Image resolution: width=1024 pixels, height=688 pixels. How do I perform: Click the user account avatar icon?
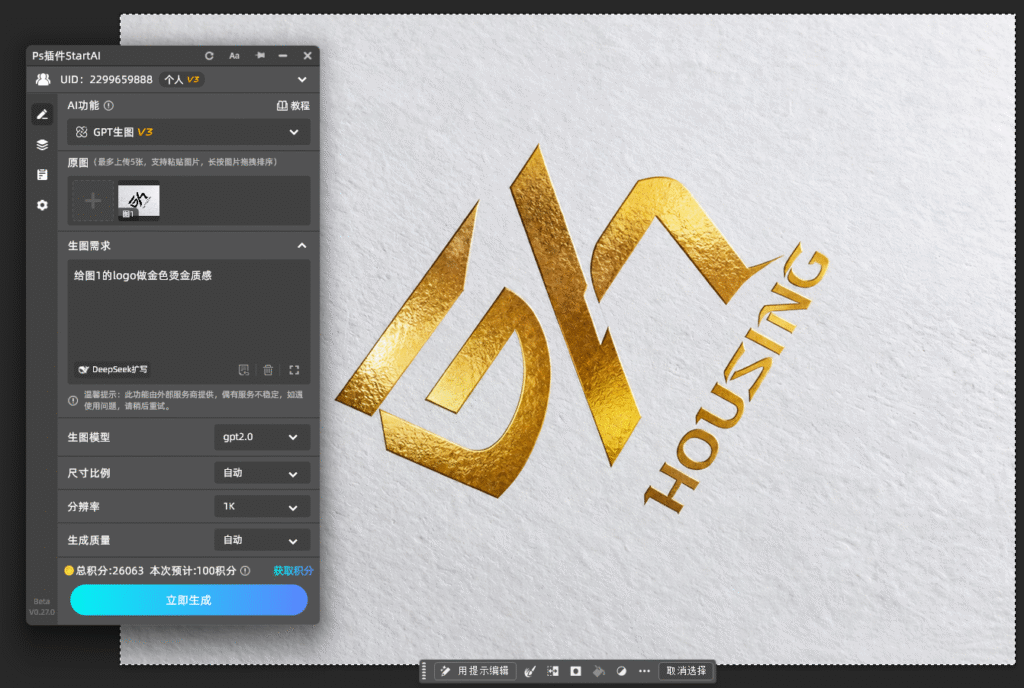point(43,80)
